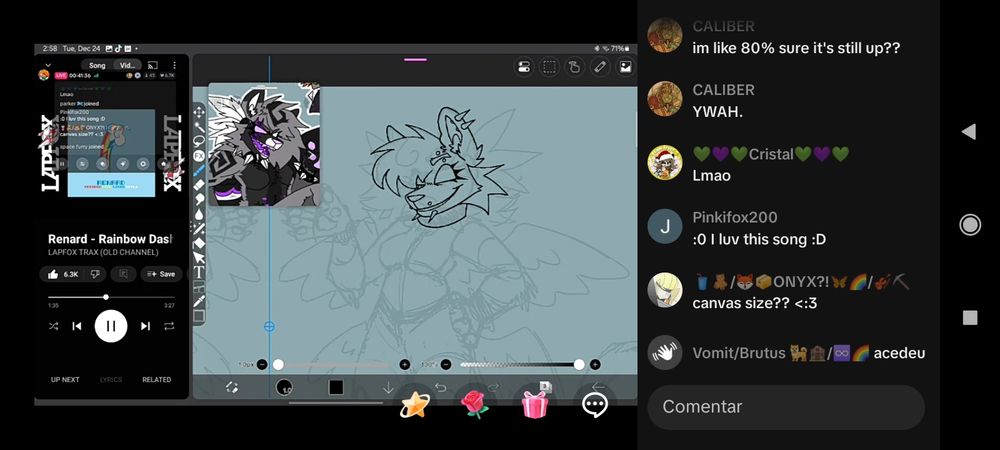The height and width of the screenshot is (450, 1000).
Task: Select the Brush tool
Action: click(x=199, y=170)
